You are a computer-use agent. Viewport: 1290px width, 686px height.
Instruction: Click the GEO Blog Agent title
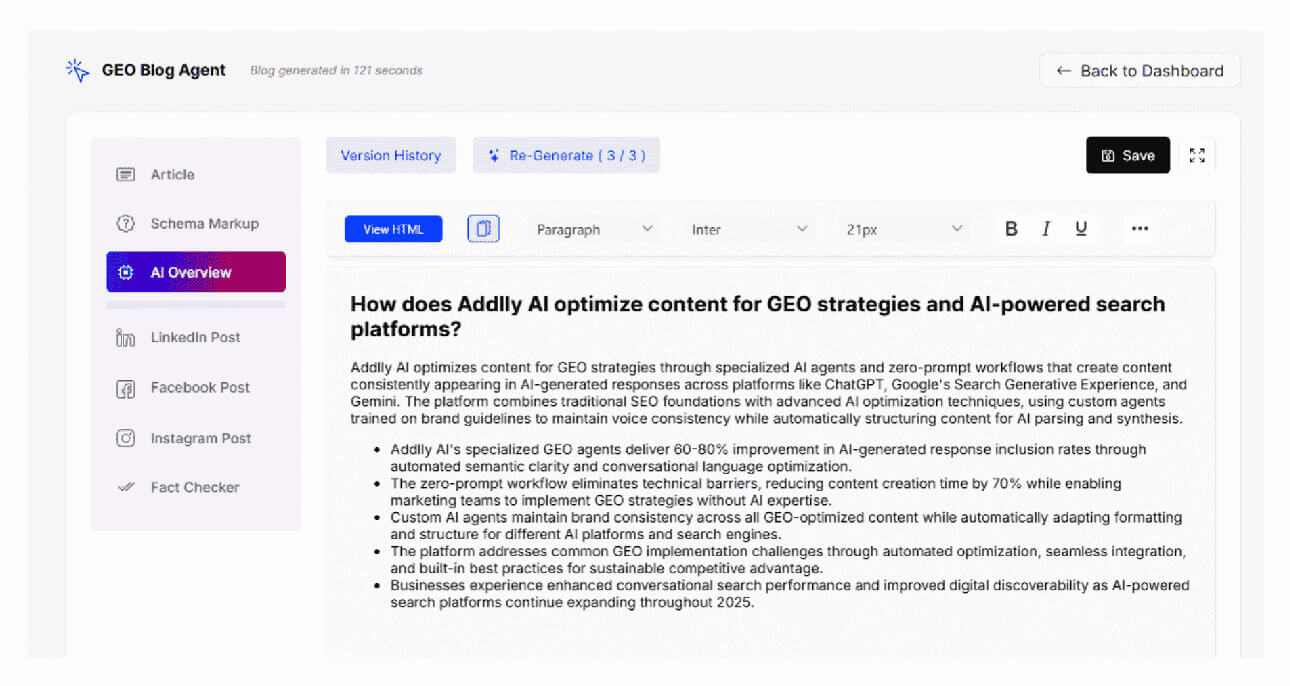pos(164,70)
